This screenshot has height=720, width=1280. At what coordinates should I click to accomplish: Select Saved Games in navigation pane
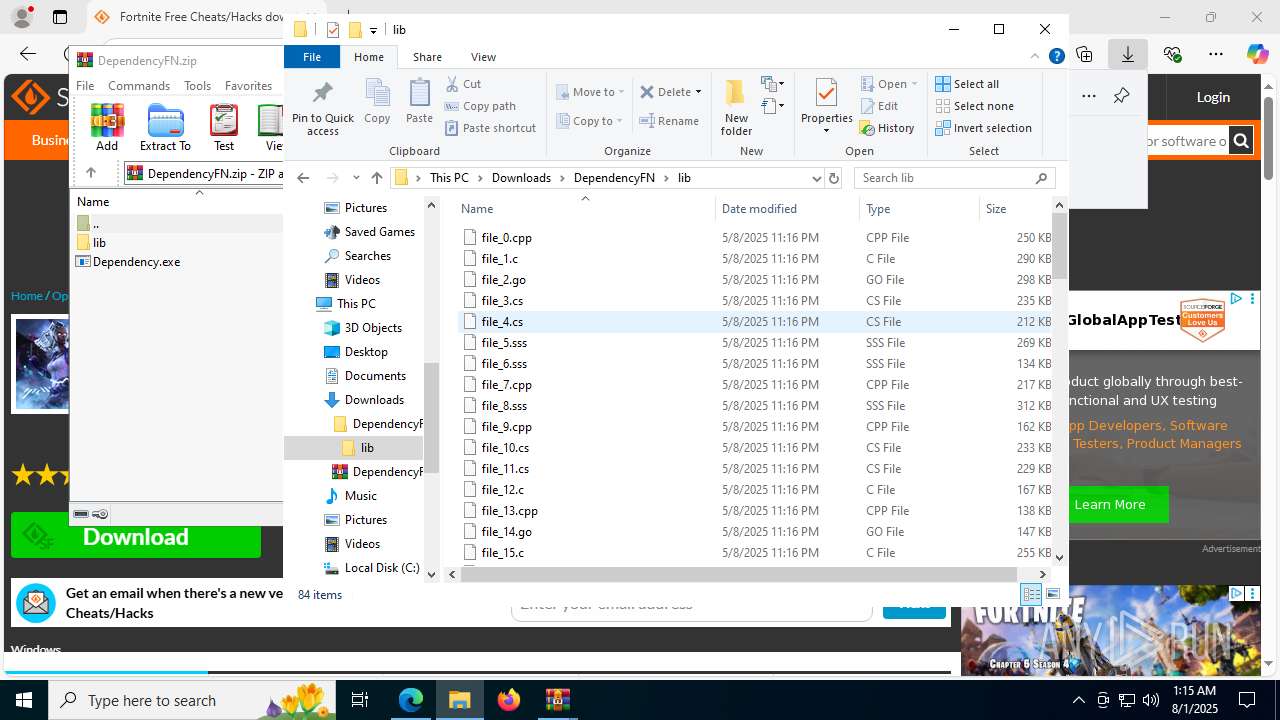tap(379, 232)
